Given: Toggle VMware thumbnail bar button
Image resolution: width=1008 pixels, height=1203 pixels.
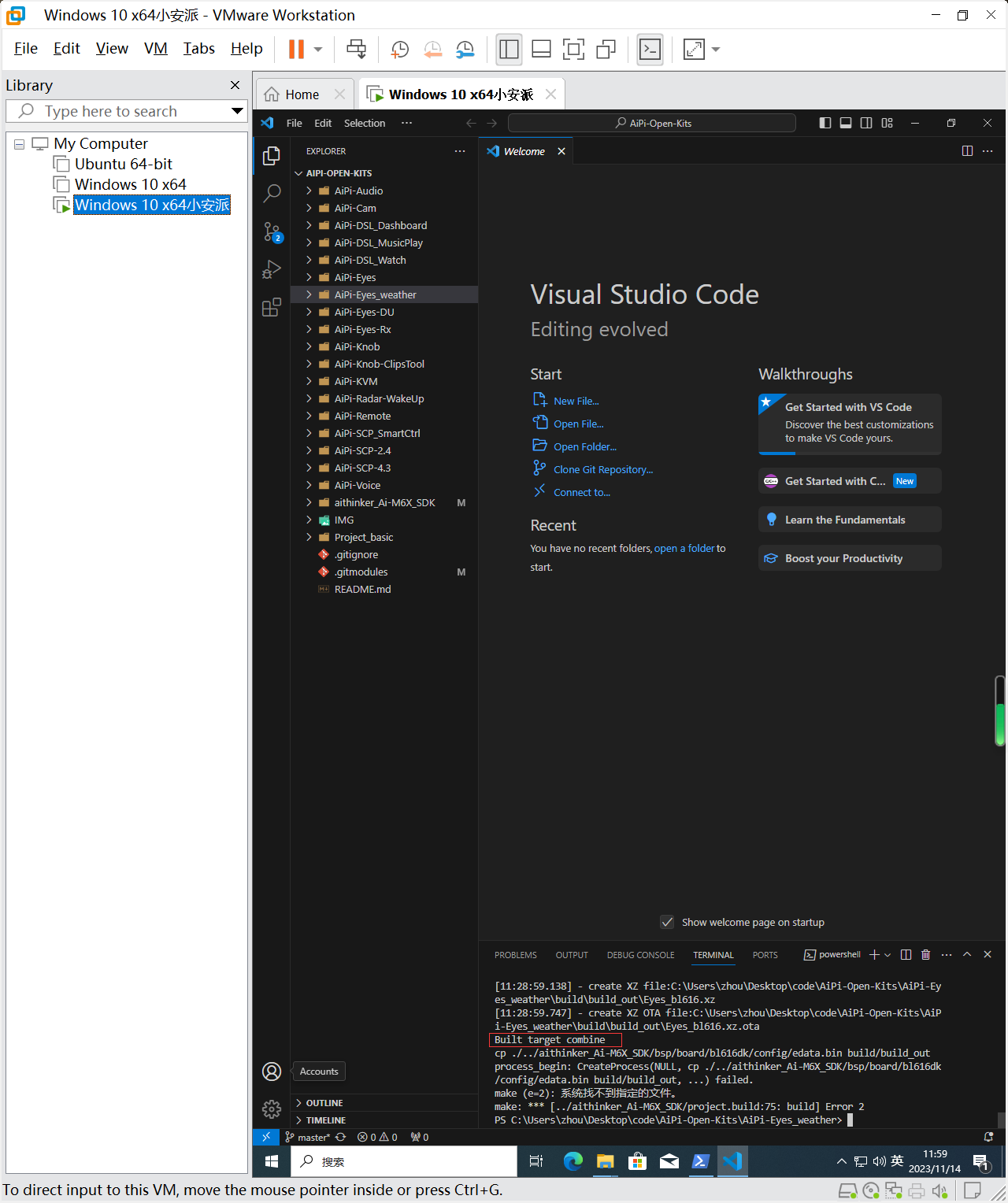Looking at the screenshot, I should coord(541,49).
